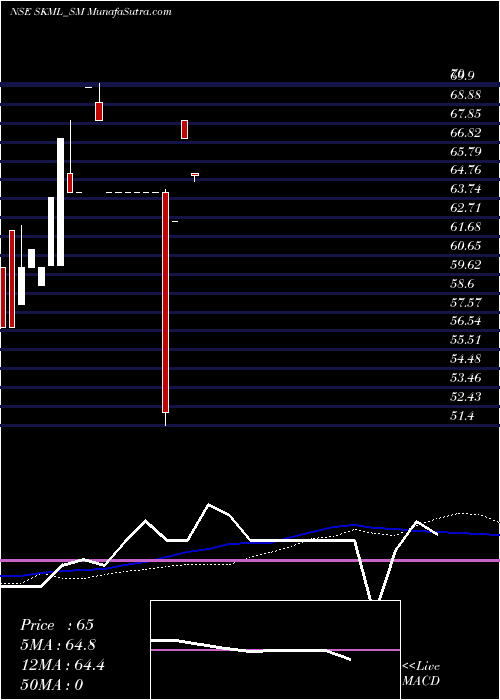This screenshot has width=500, height=700.
Task: Click the Price : 65 readout
Action: pos(57,625)
